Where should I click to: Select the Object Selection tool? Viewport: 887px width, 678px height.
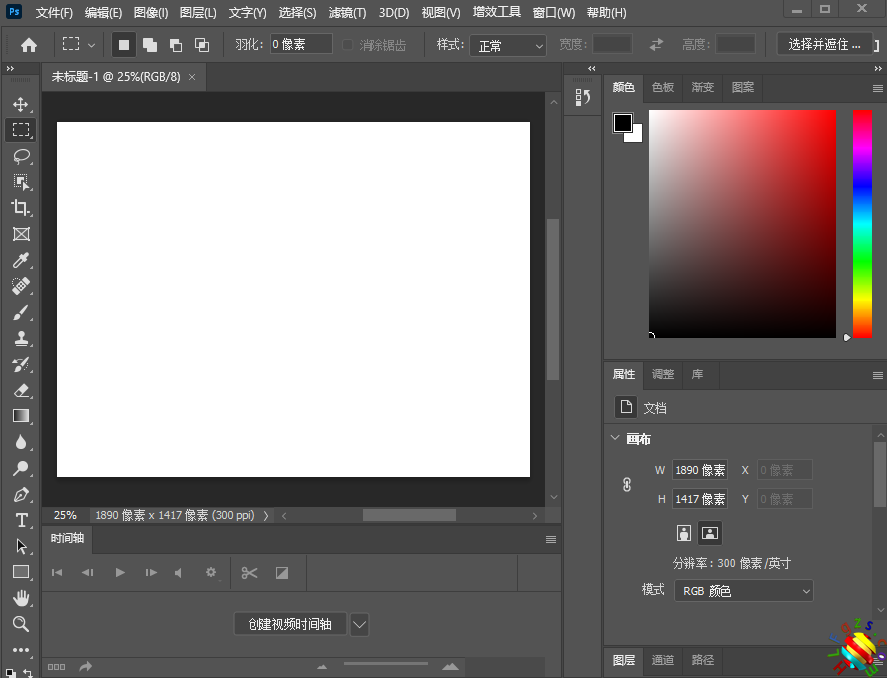tap(21, 182)
